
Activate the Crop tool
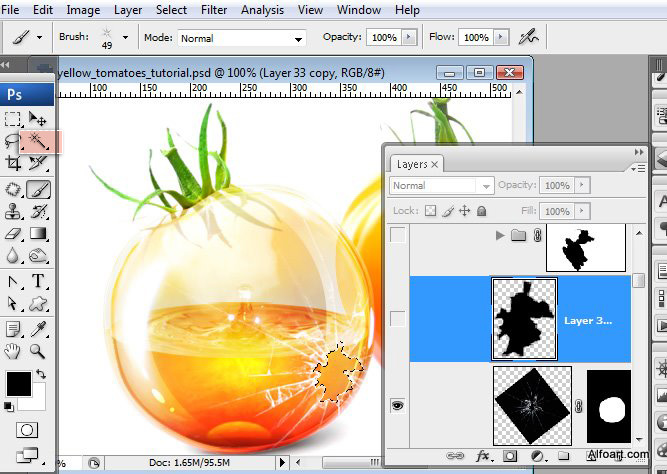coord(14,163)
